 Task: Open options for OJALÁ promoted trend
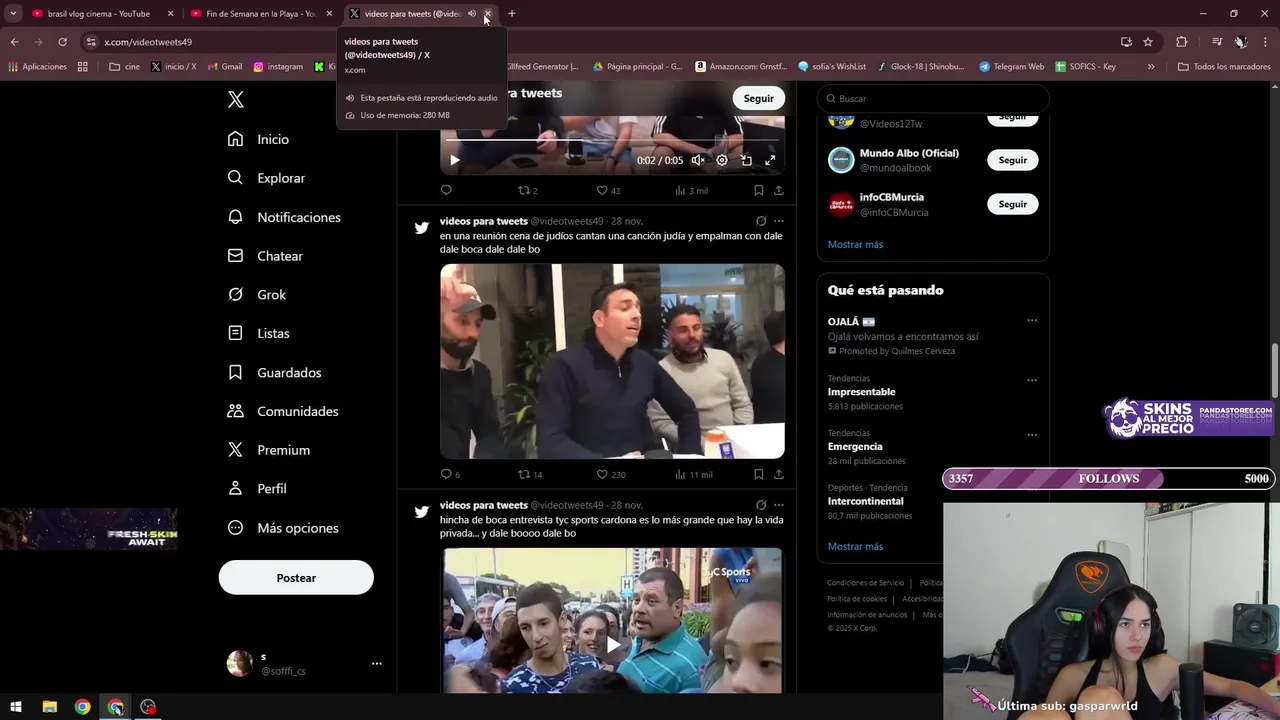coord(1032,321)
